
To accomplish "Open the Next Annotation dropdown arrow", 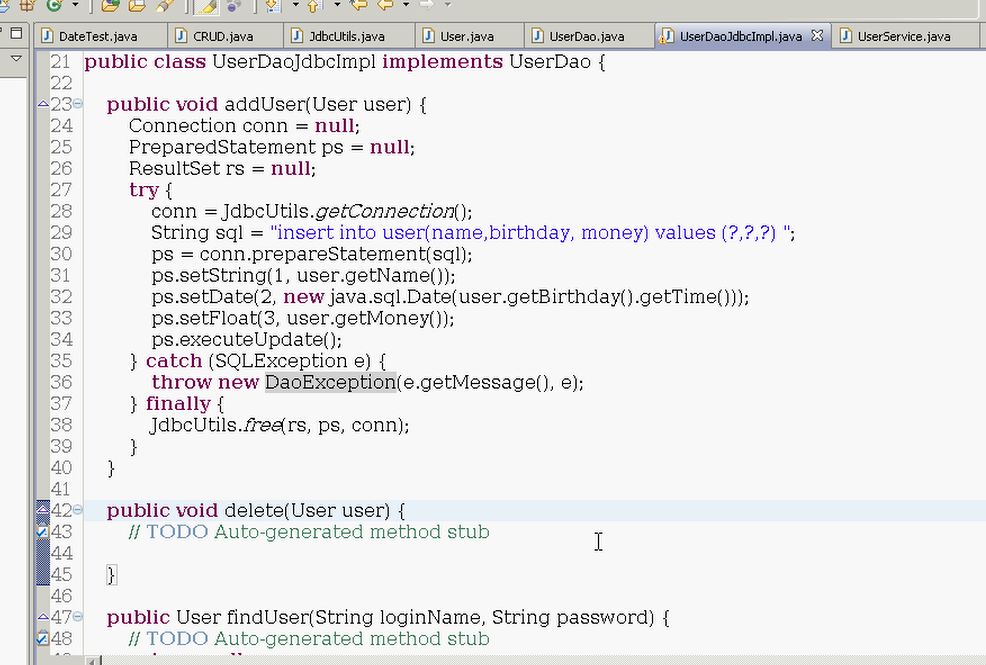I will pyautogui.click(x=296, y=4).
